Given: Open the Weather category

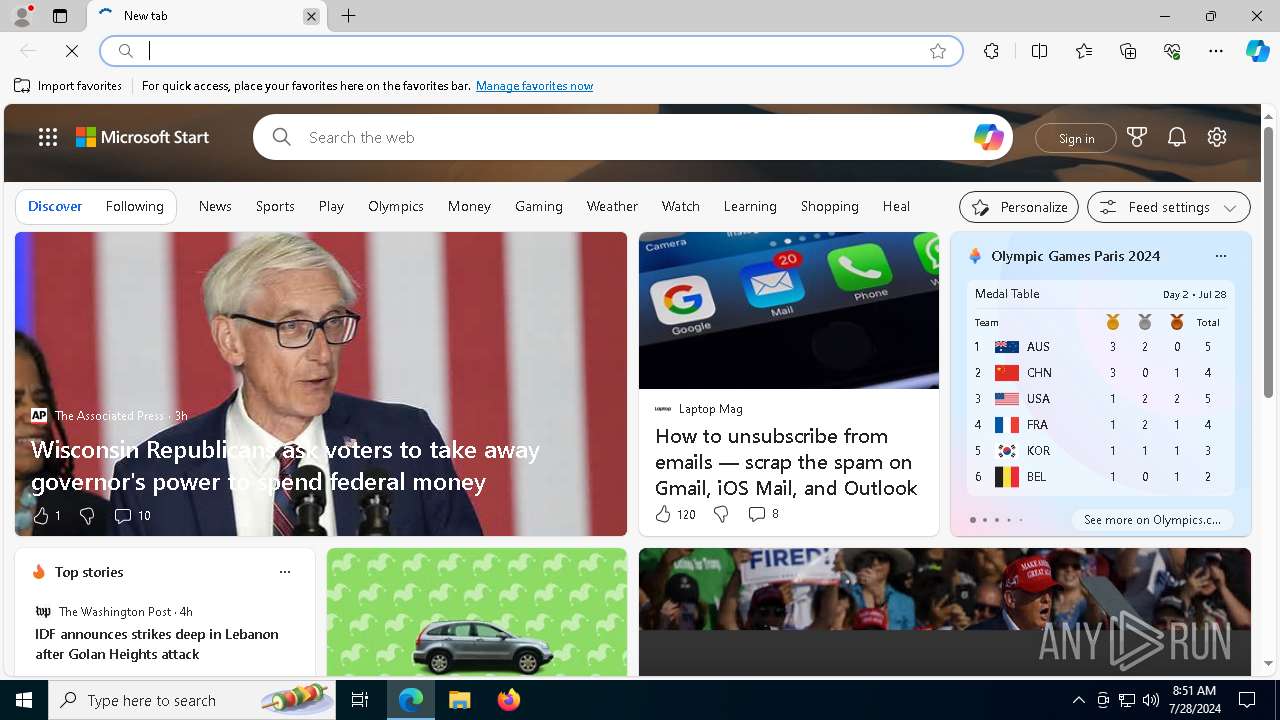Looking at the screenshot, I should coord(612,206).
